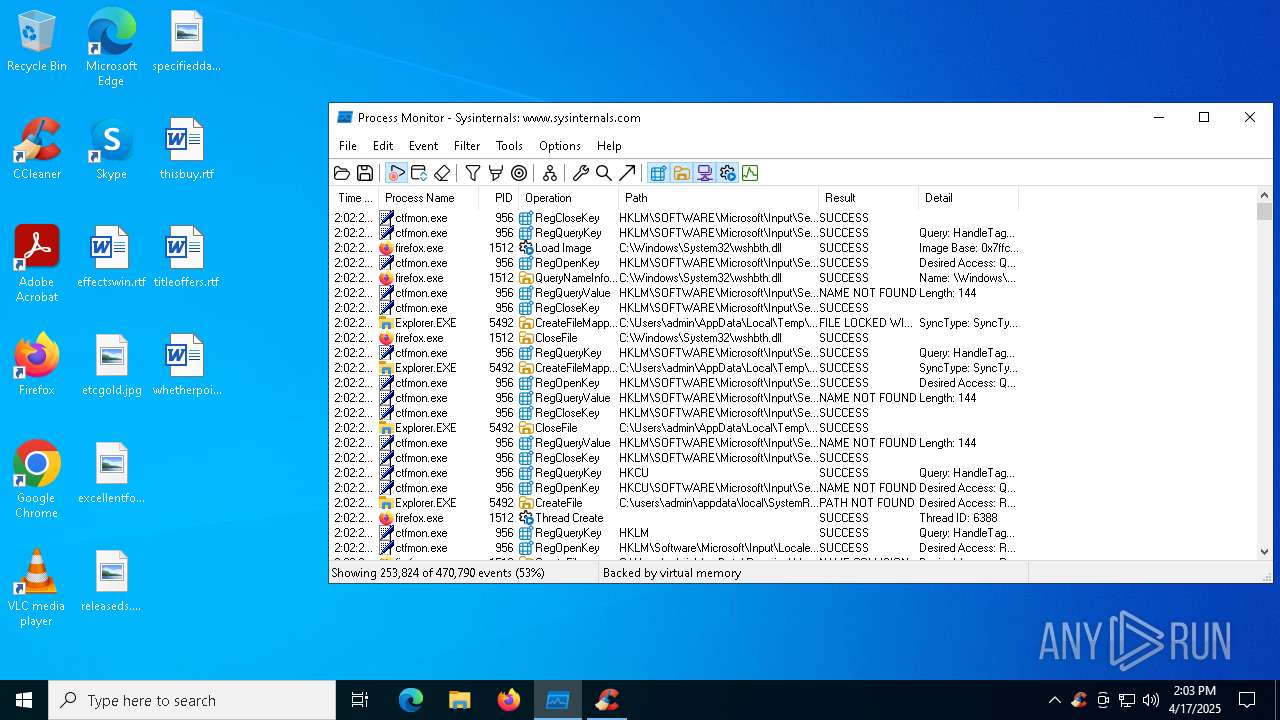Select etcgold.jpg desktop file
The height and width of the screenshot is (720, 1280).
[x=111, y=365]
